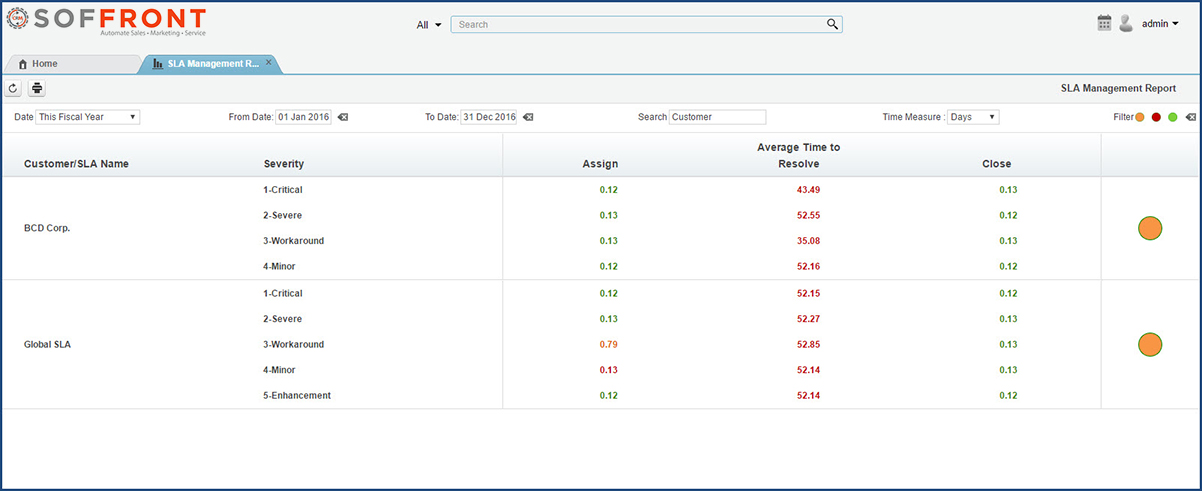Click the BCD Corp. orange status circle
Screen dimensions: 1202x491
(x=1150, y=228)
